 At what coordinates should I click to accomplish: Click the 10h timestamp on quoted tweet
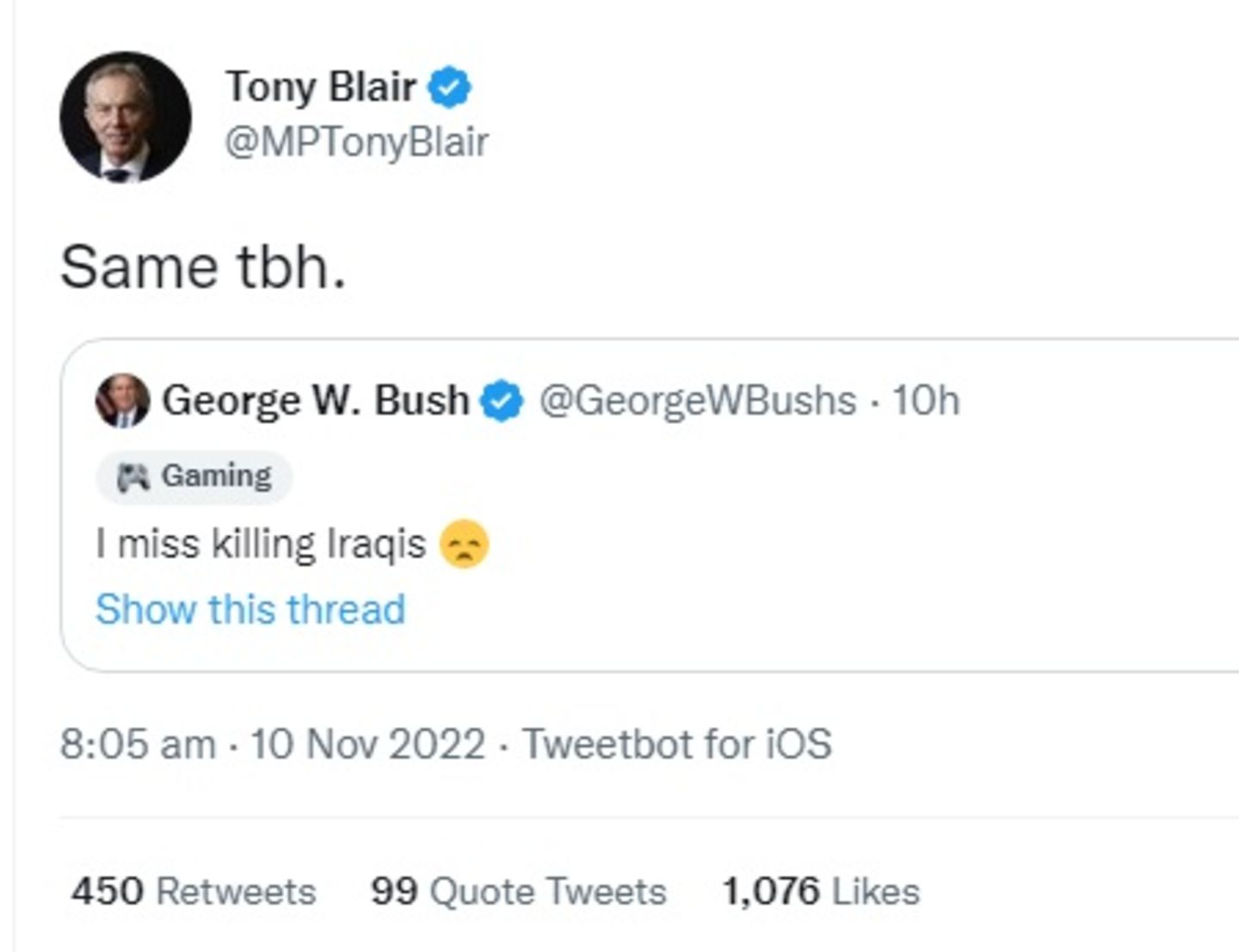pyautogui.click(x=926, y=401)
